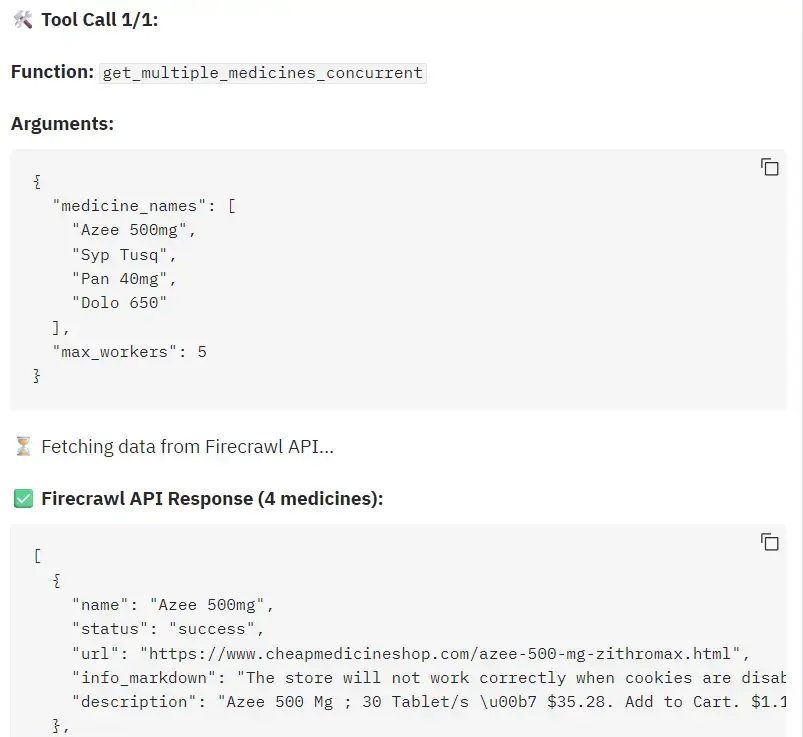Viewport: 803px width, 737px height.
Task: Copy the Firecrawl API Response block
Action: pos(769,541)
